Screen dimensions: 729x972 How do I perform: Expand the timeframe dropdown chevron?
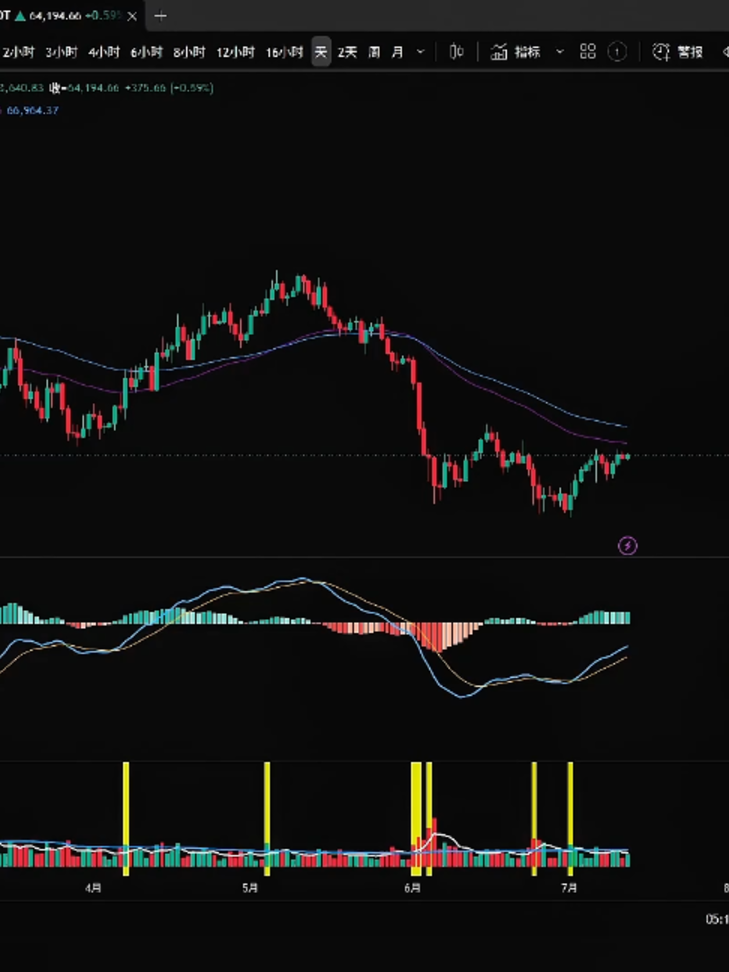coord(420,52)
